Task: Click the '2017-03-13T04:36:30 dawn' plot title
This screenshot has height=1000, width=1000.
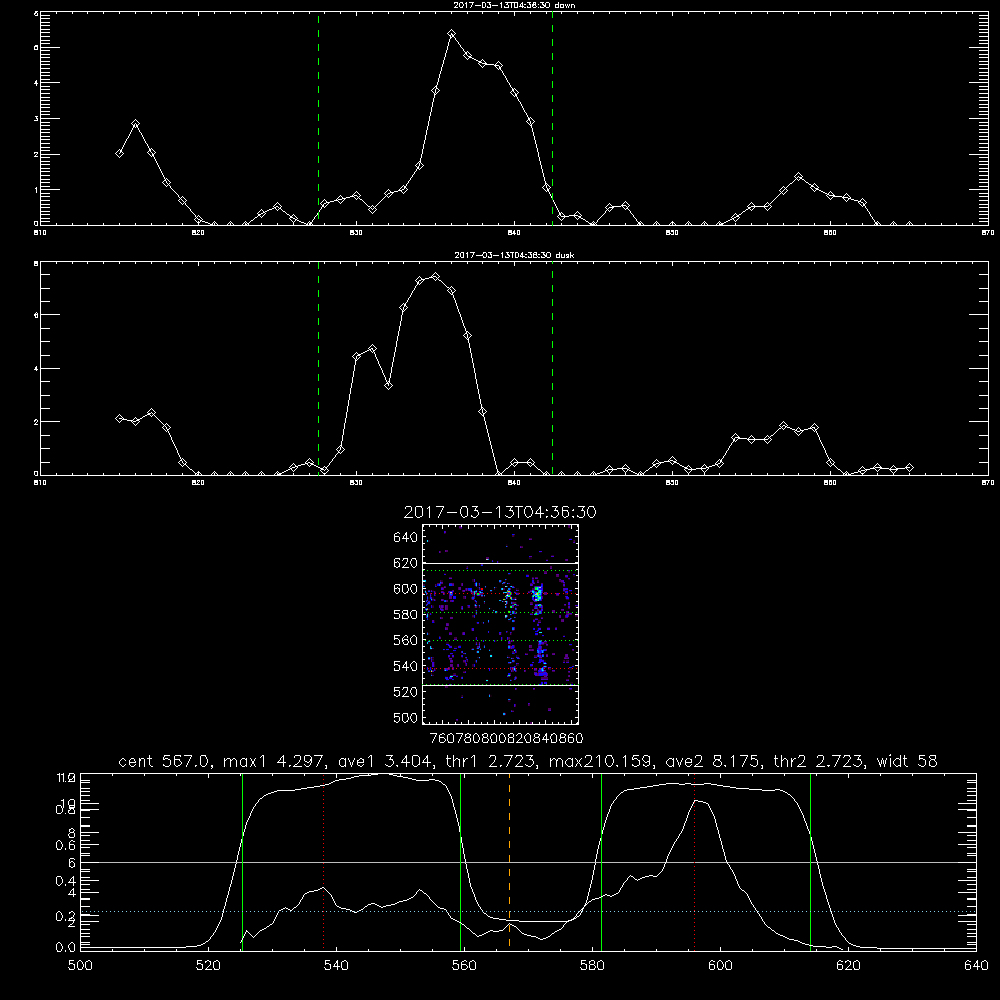Action: [514, 5]
